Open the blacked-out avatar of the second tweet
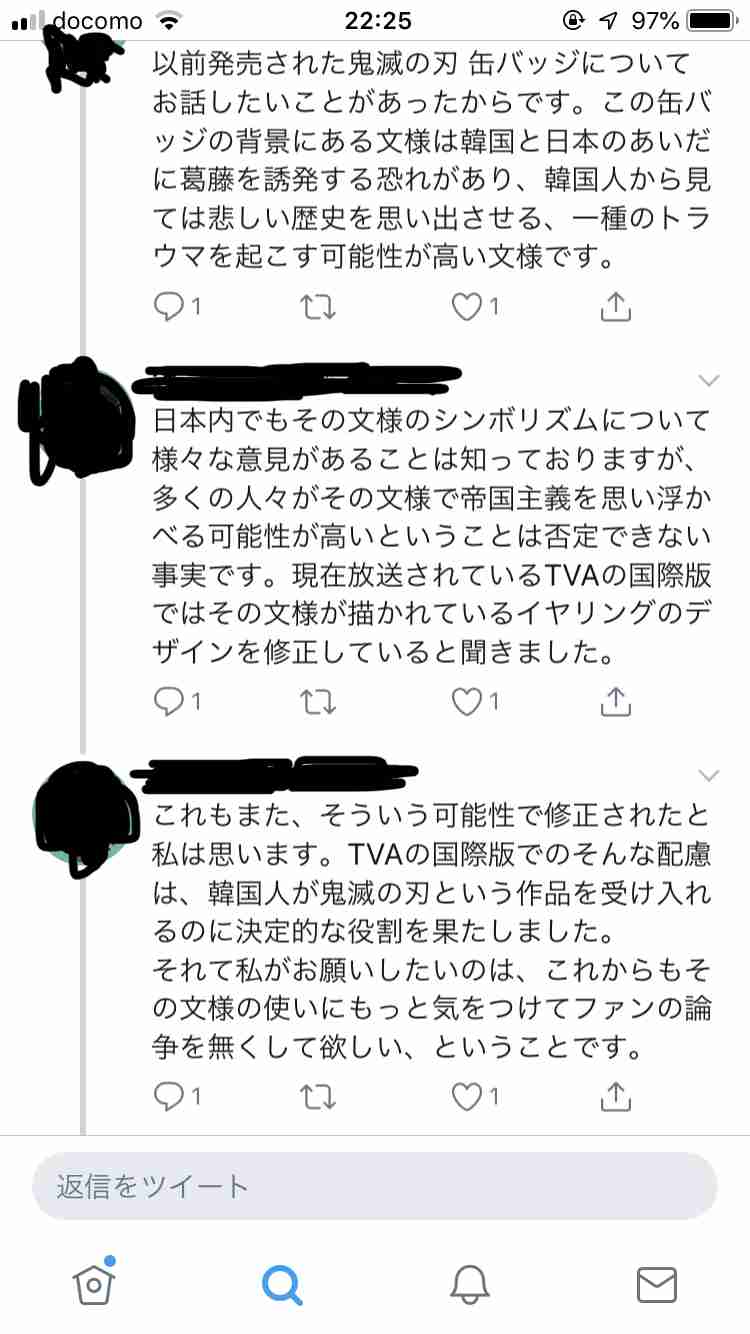 pos(77,419)
